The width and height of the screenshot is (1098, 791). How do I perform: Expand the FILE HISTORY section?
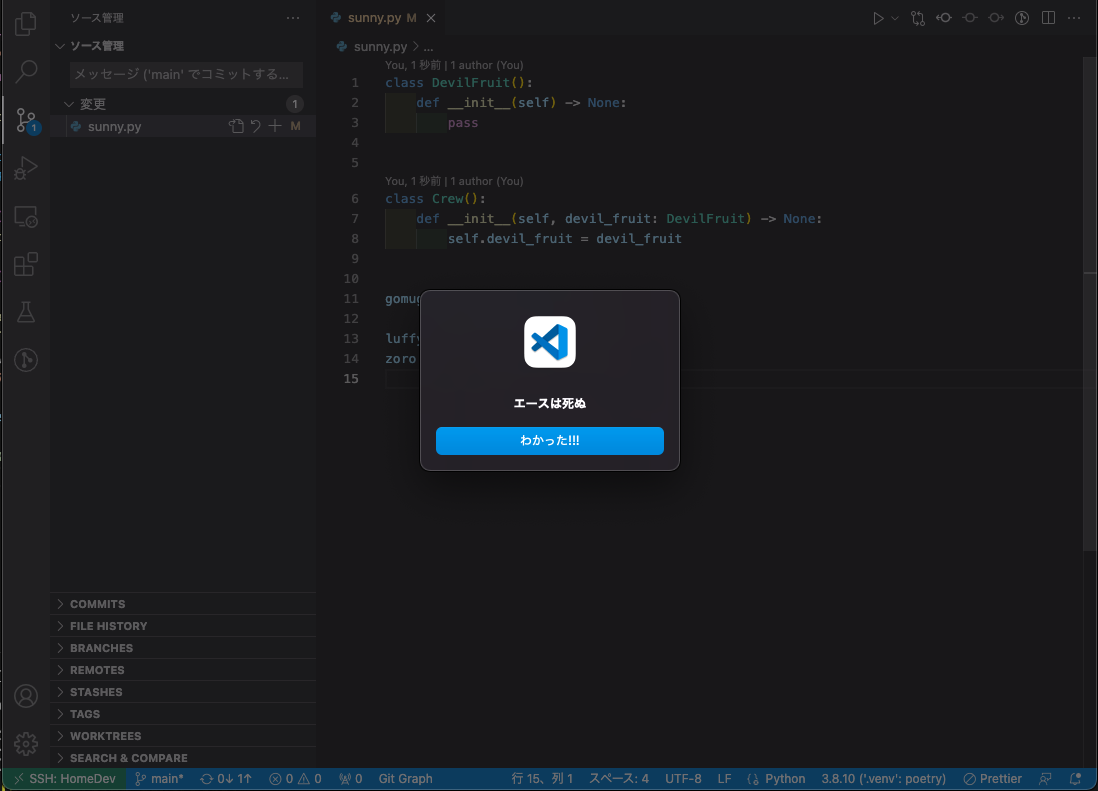[183, 626]
